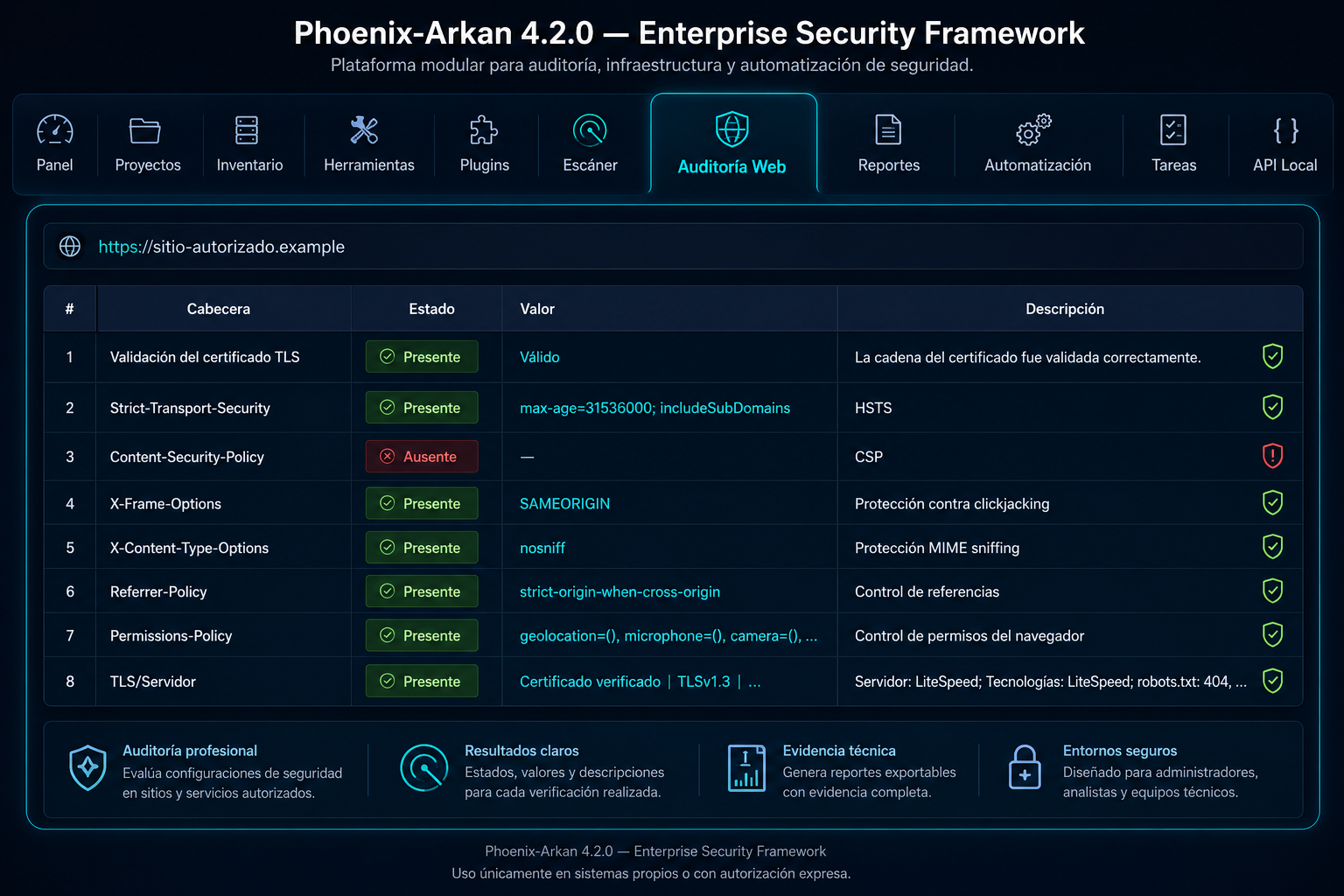This screenshot has width=1344, height=896.
Task: Click the Ausente badge for Content-Security-Policy
Action: [422, 457]
